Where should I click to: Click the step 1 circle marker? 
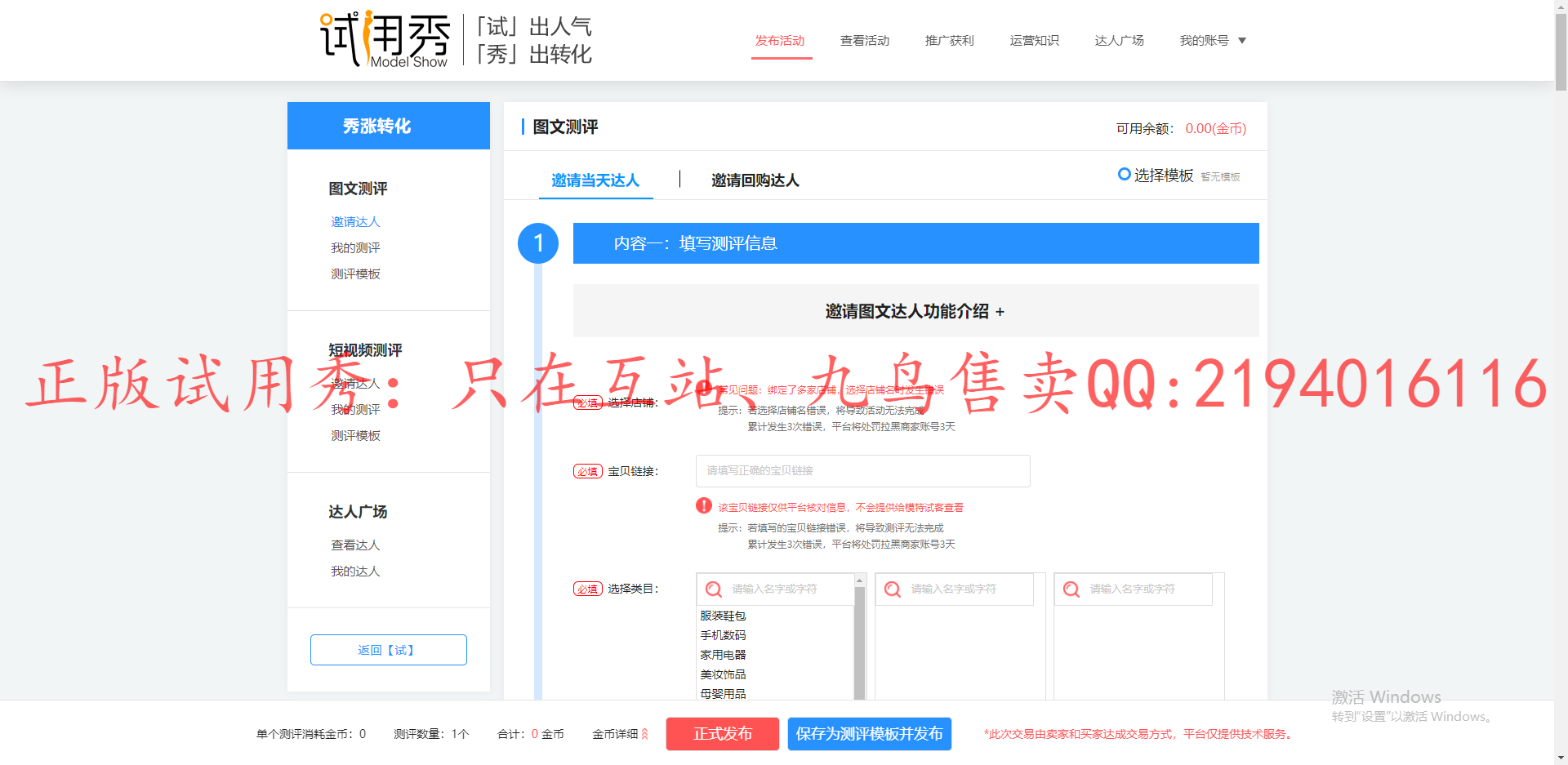point(538,243)
